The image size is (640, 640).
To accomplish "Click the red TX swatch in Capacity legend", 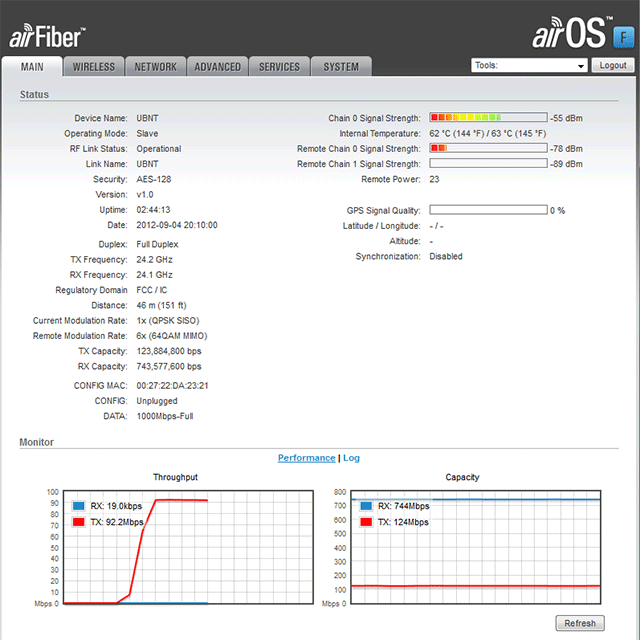I will pyautogui.click(x=366, y=522).
